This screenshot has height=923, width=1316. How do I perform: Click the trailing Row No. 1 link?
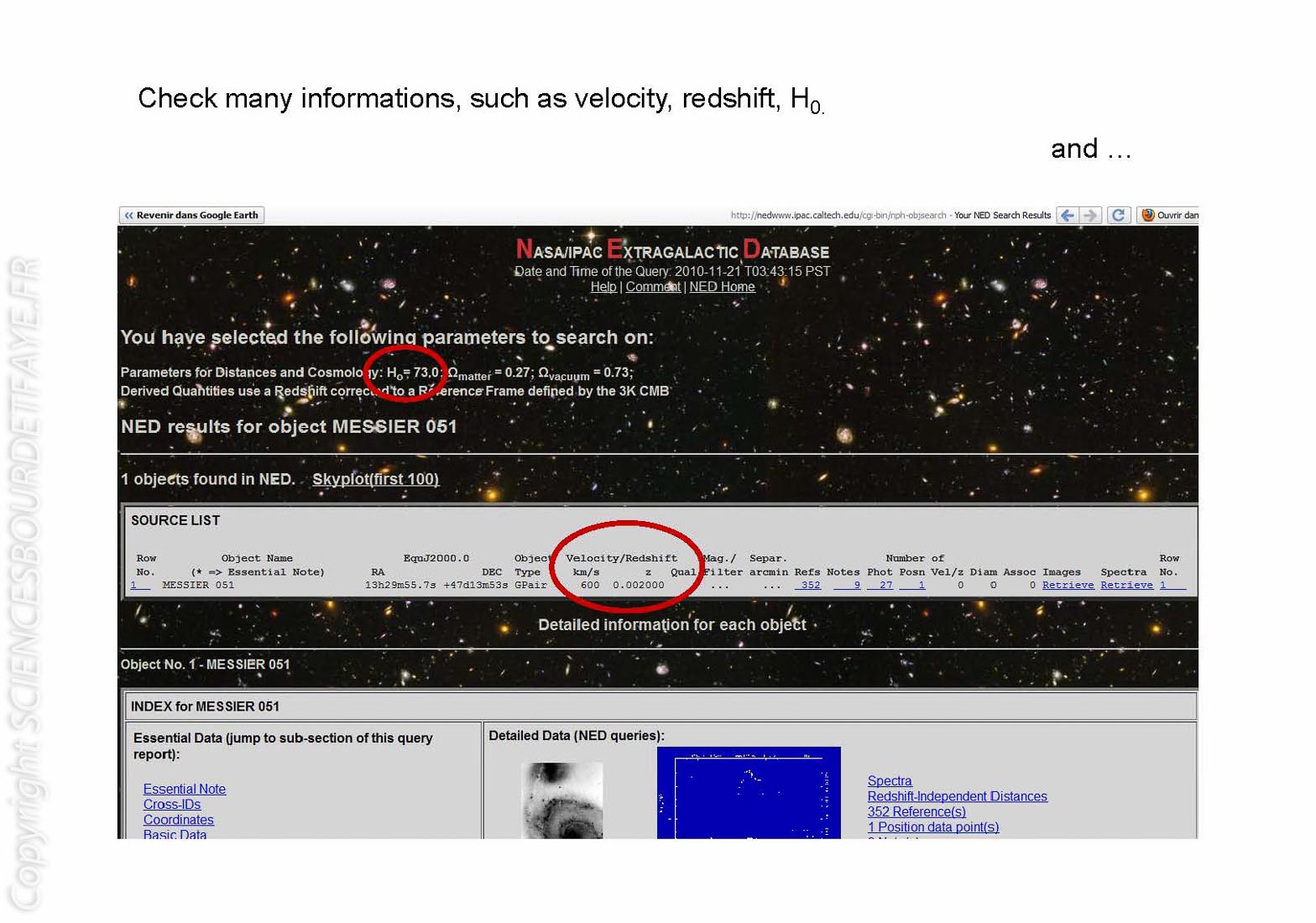pos(1172,585)
